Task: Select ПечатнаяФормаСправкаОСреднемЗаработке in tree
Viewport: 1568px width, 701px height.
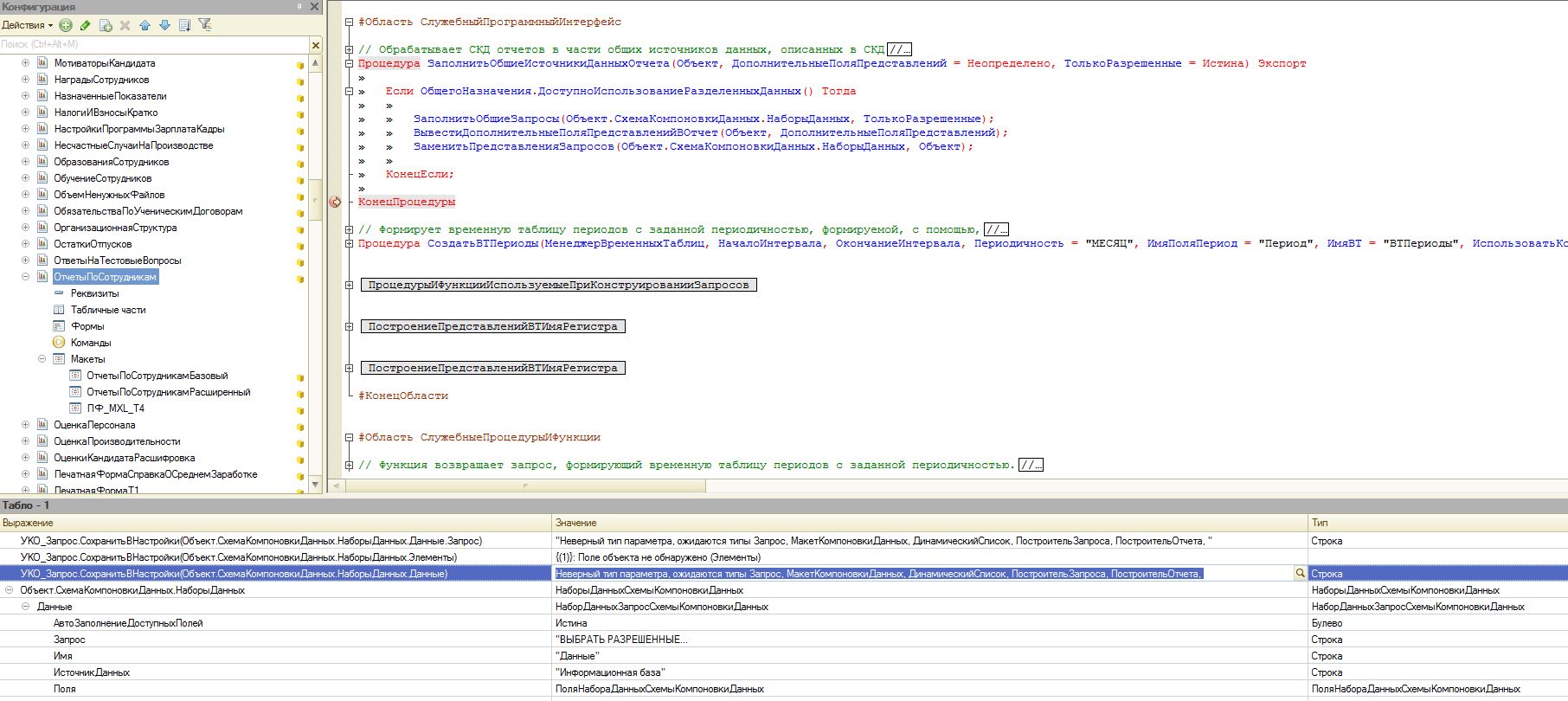Action: pos(155,474)
